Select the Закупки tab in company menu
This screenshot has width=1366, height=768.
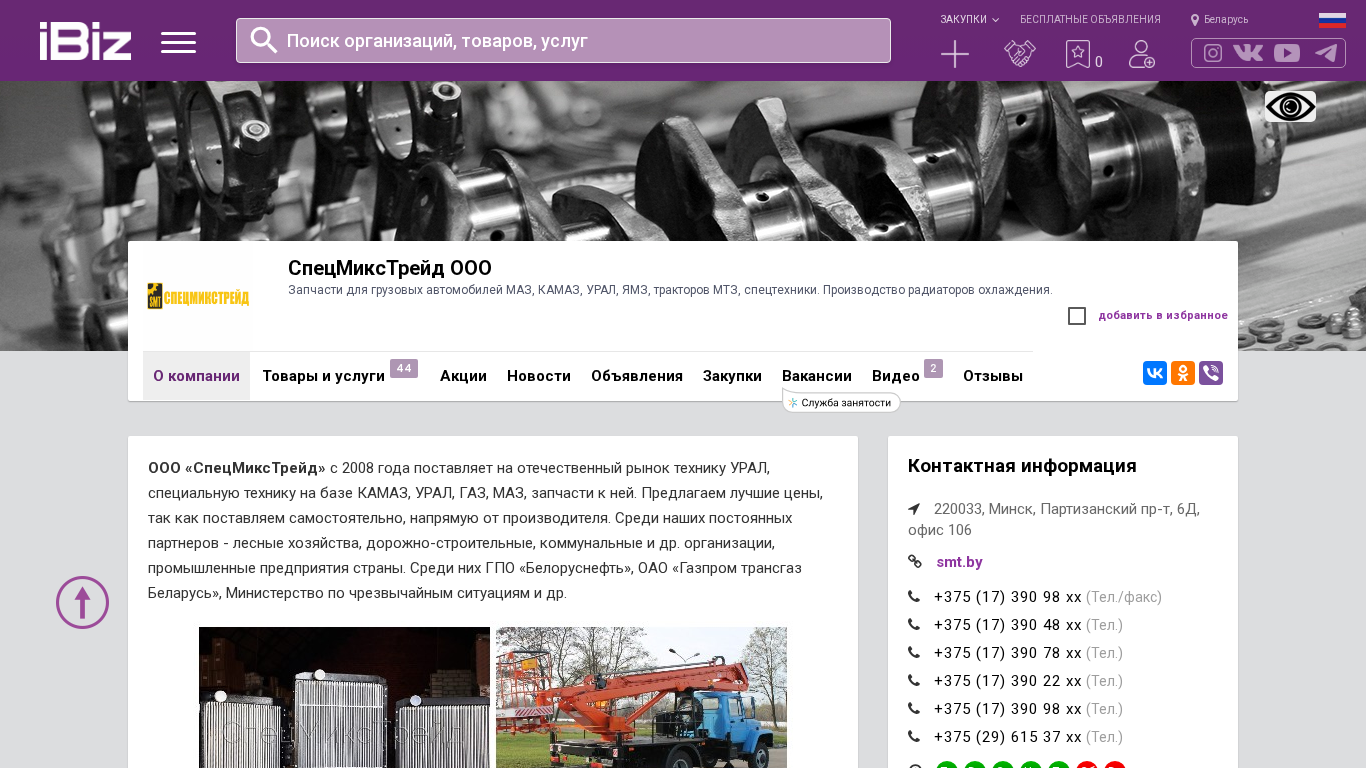[x=732, y=376]
